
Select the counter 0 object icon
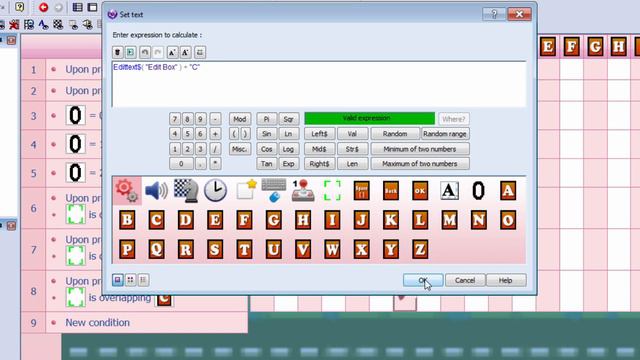478,191
